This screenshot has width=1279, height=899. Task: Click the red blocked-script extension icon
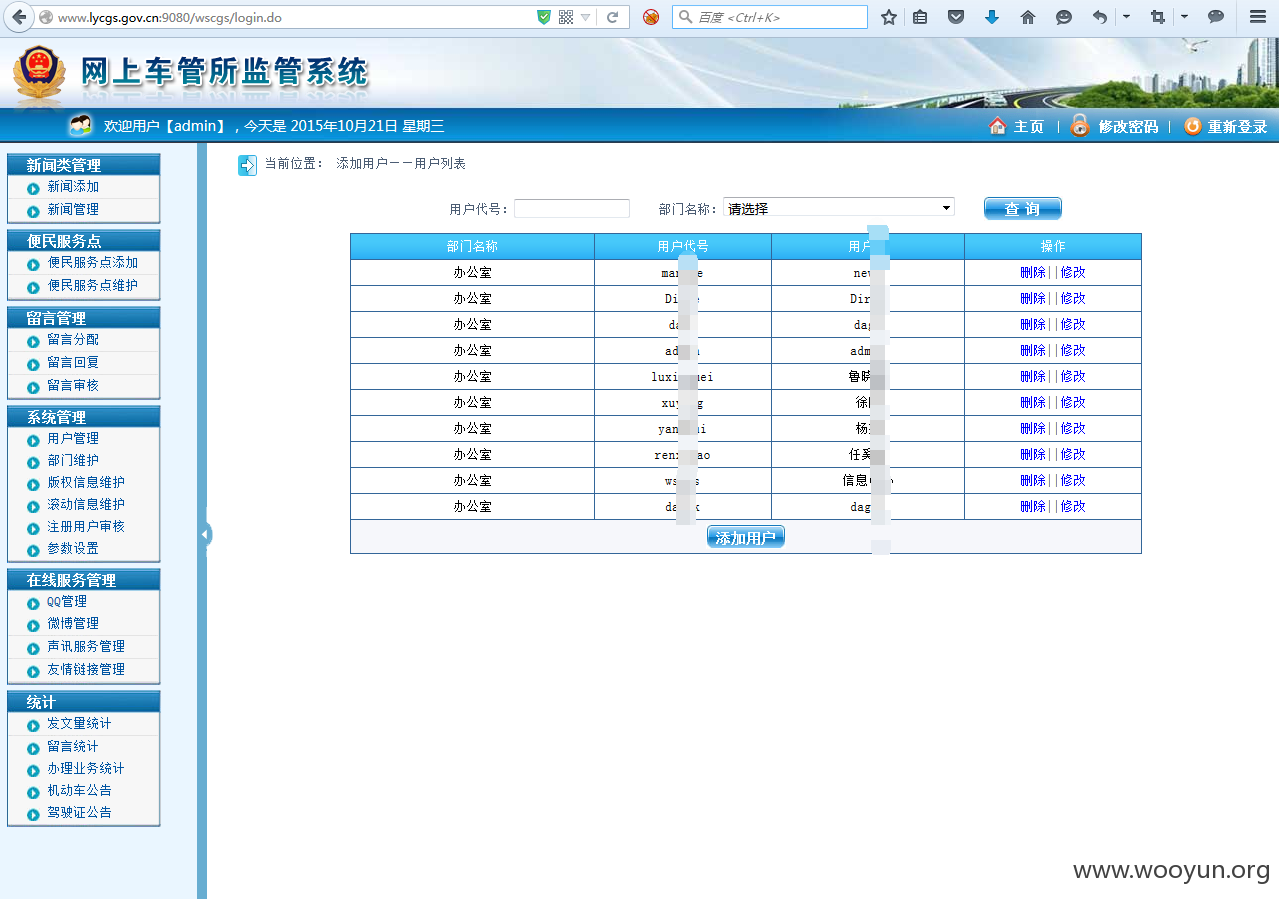point(651,17)
